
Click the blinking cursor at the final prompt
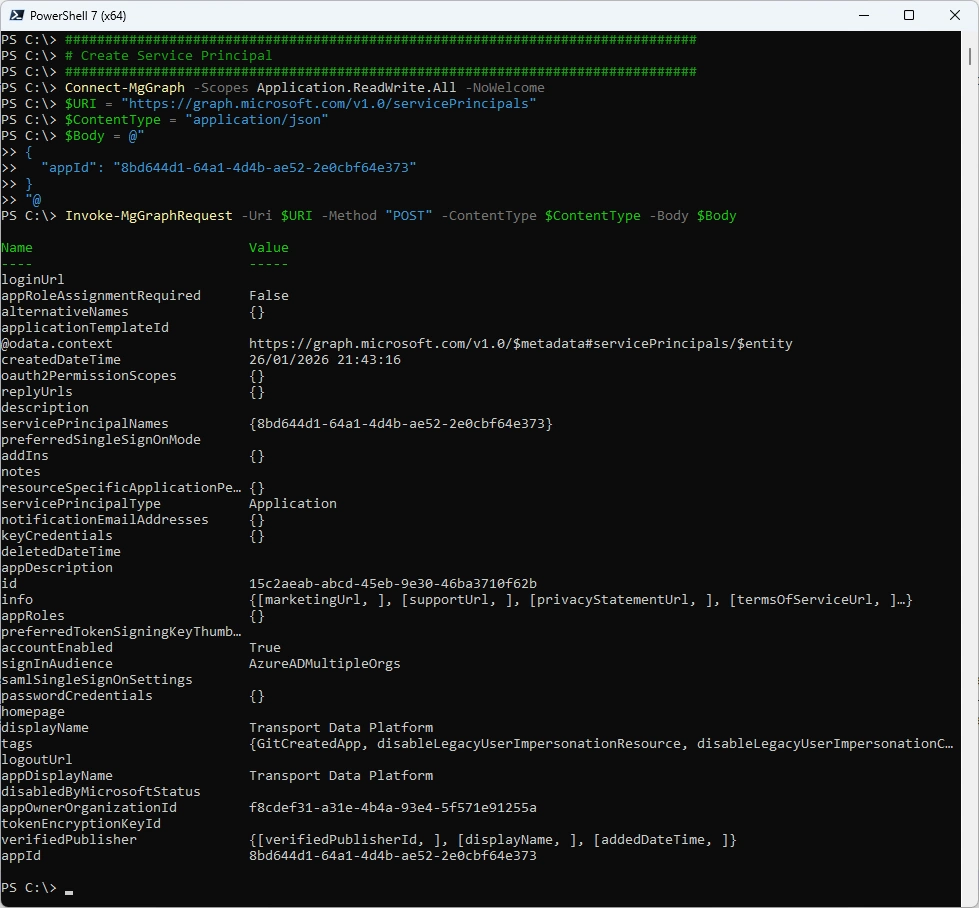click(x=69, y=889)
